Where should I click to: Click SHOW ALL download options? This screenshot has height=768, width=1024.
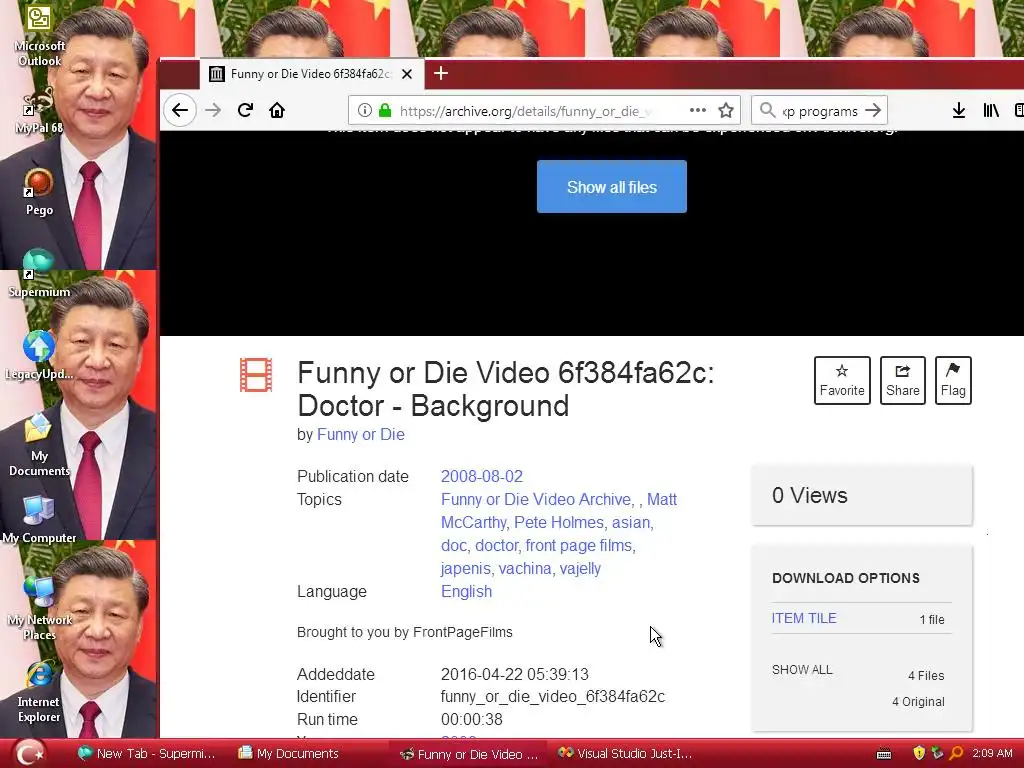(x=802, y=669)
